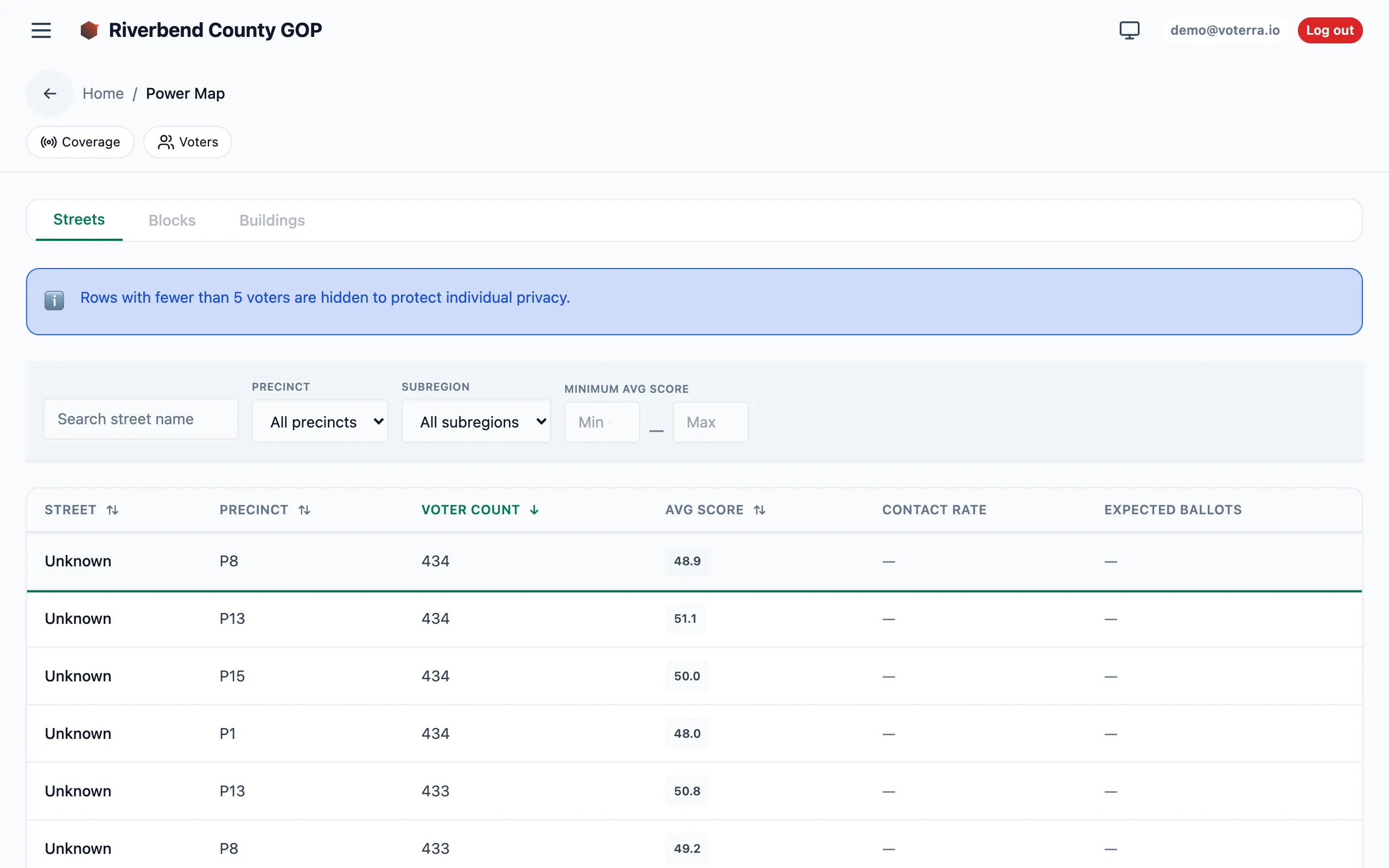Sort table by Precinct column header
This screenshot has height=868, width=1389.
point(265,510)
